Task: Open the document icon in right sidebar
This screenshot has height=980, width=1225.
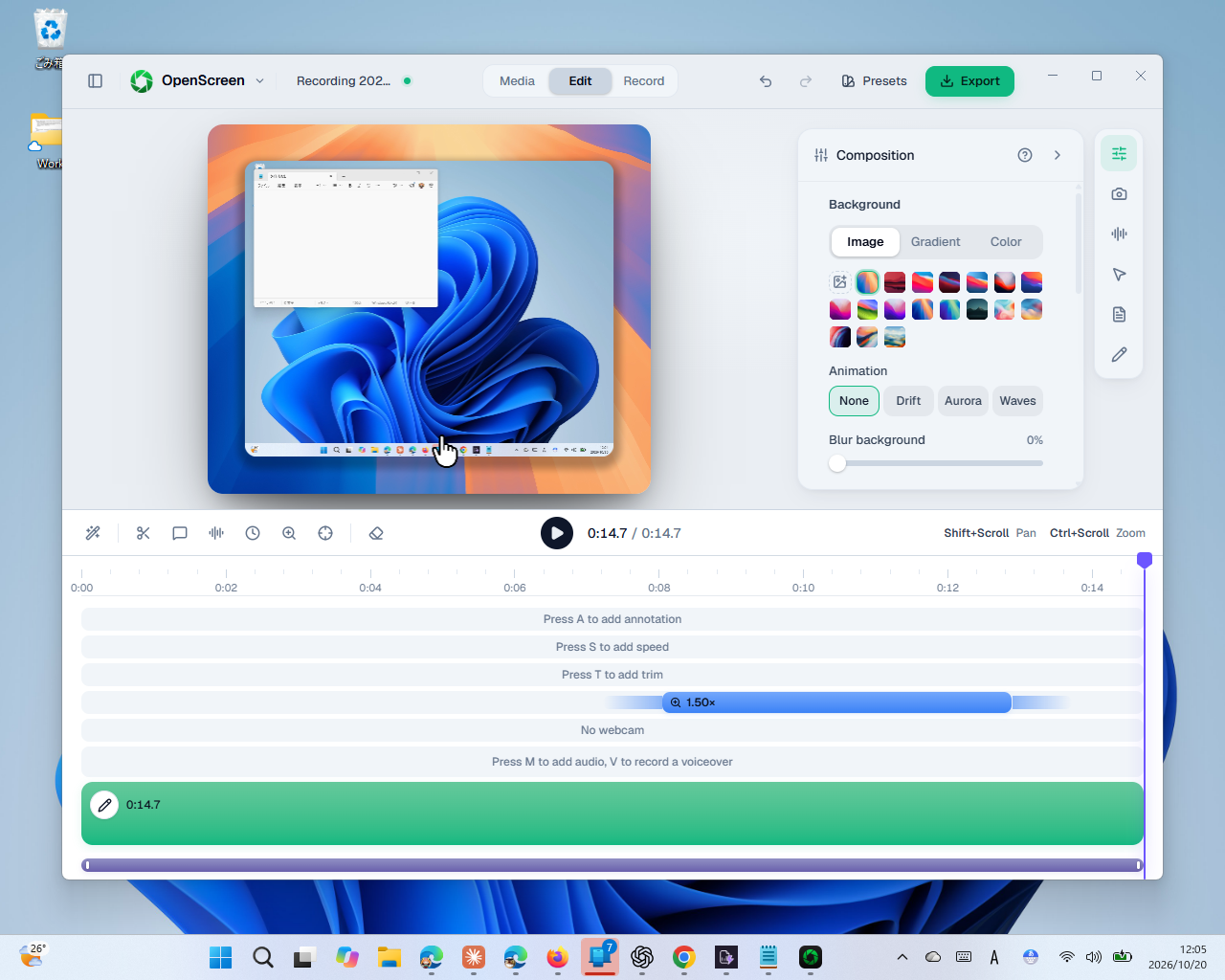Action: point(1119,315)
